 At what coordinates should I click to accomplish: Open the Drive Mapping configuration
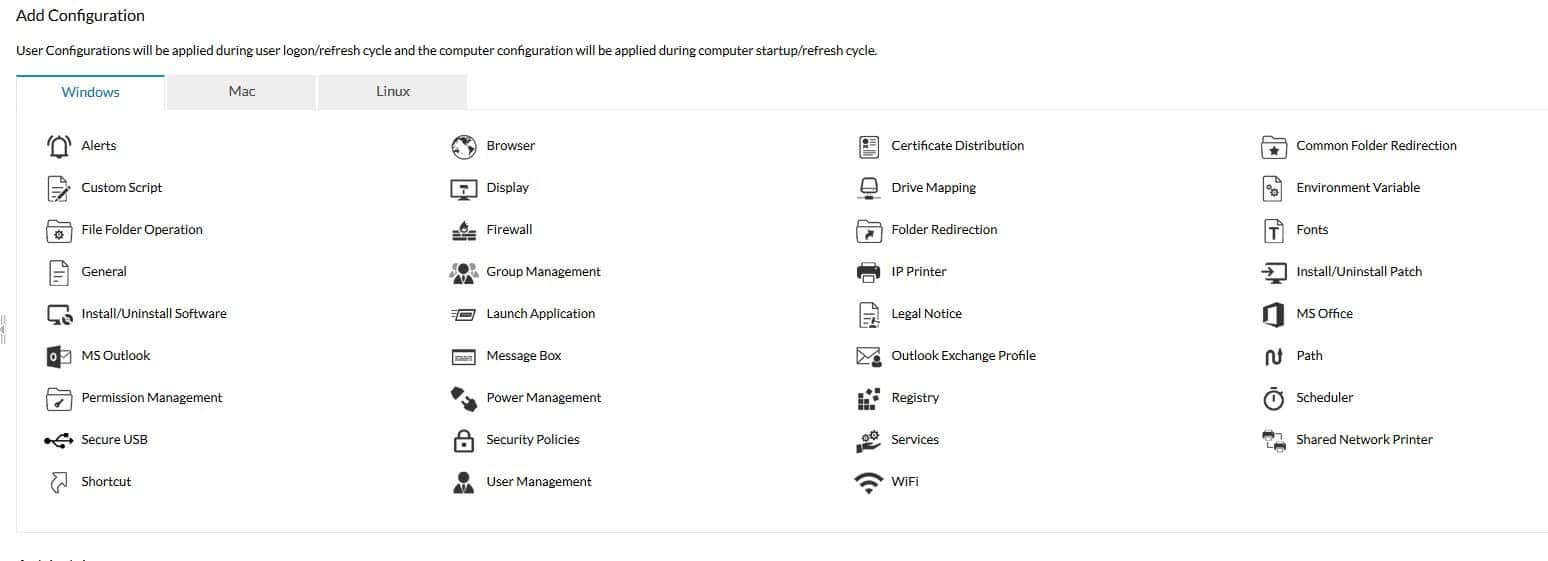(x=933, y=188)
